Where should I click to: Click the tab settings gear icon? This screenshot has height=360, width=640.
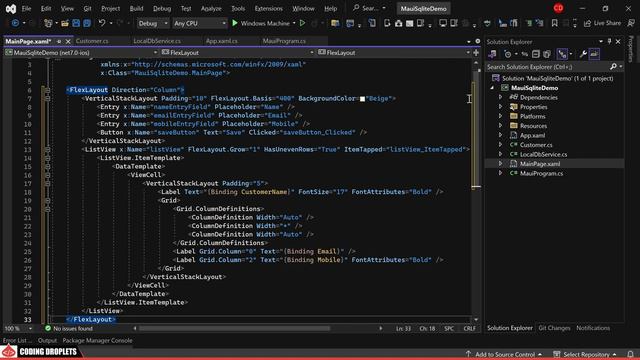click(x=478, y=41)
